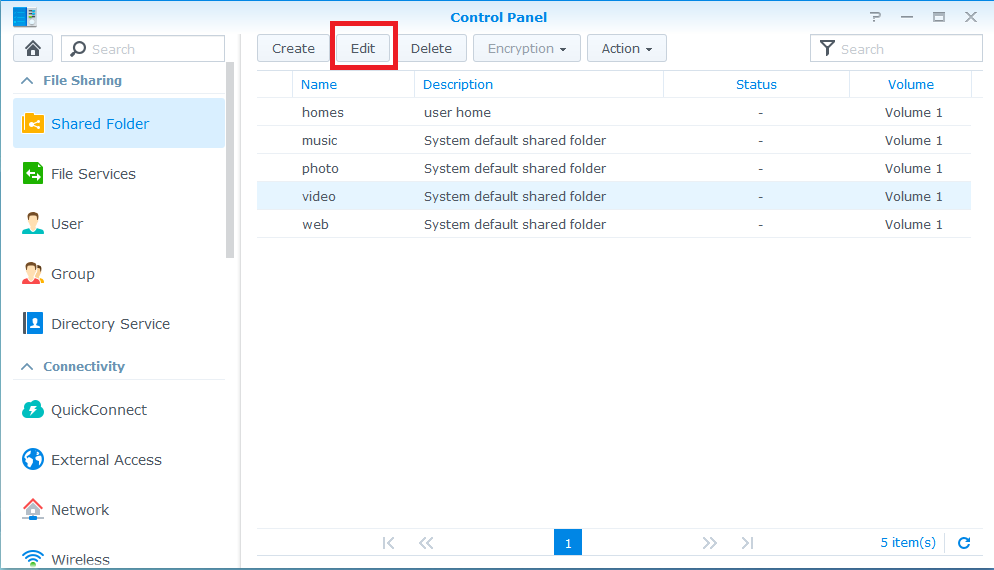
Task: Open Directory Service settings
Action: tap(110, 324)
